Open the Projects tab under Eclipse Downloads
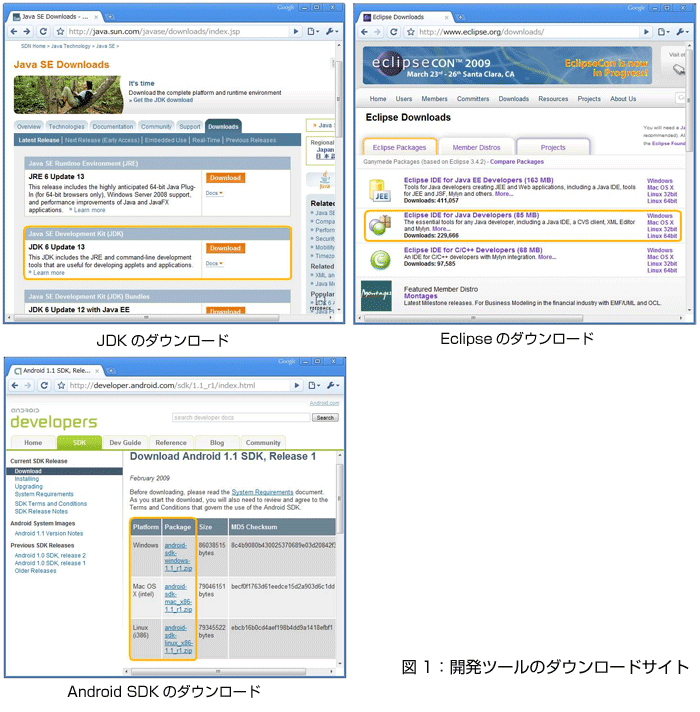This screenshot has width=700, height=712. (553, 147)
